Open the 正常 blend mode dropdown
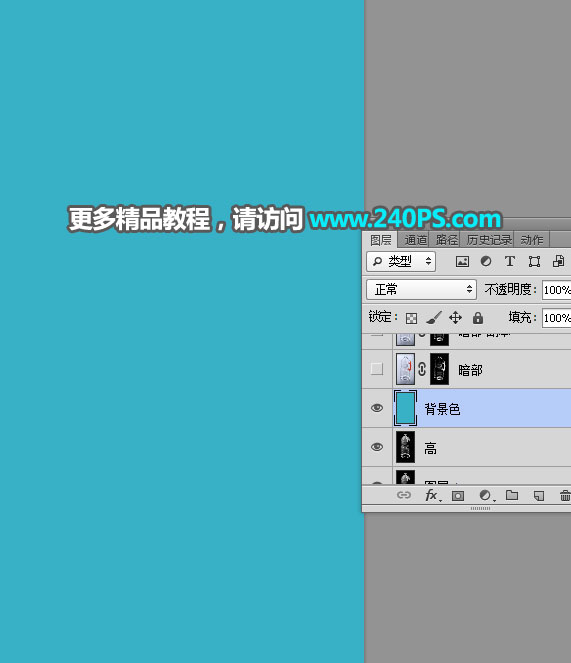 421,290
